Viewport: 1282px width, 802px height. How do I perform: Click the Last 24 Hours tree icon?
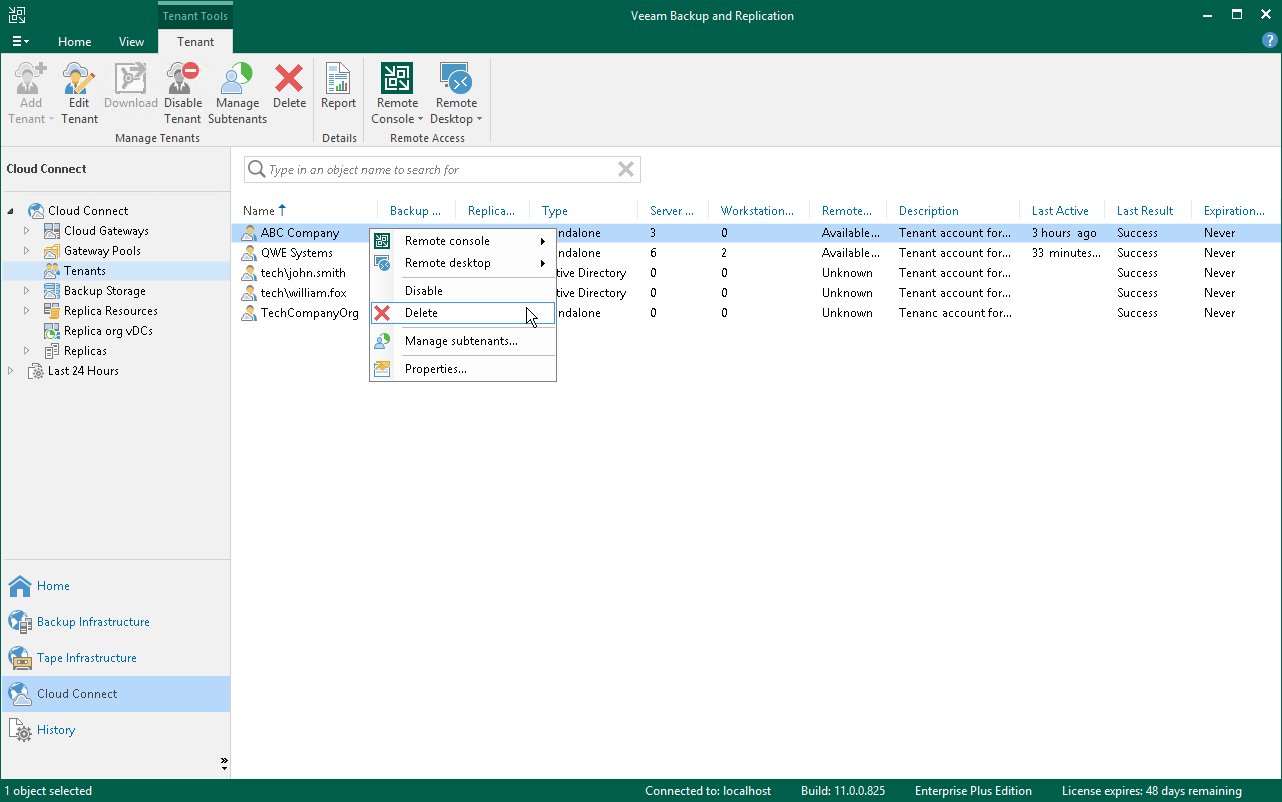[36, 371]
